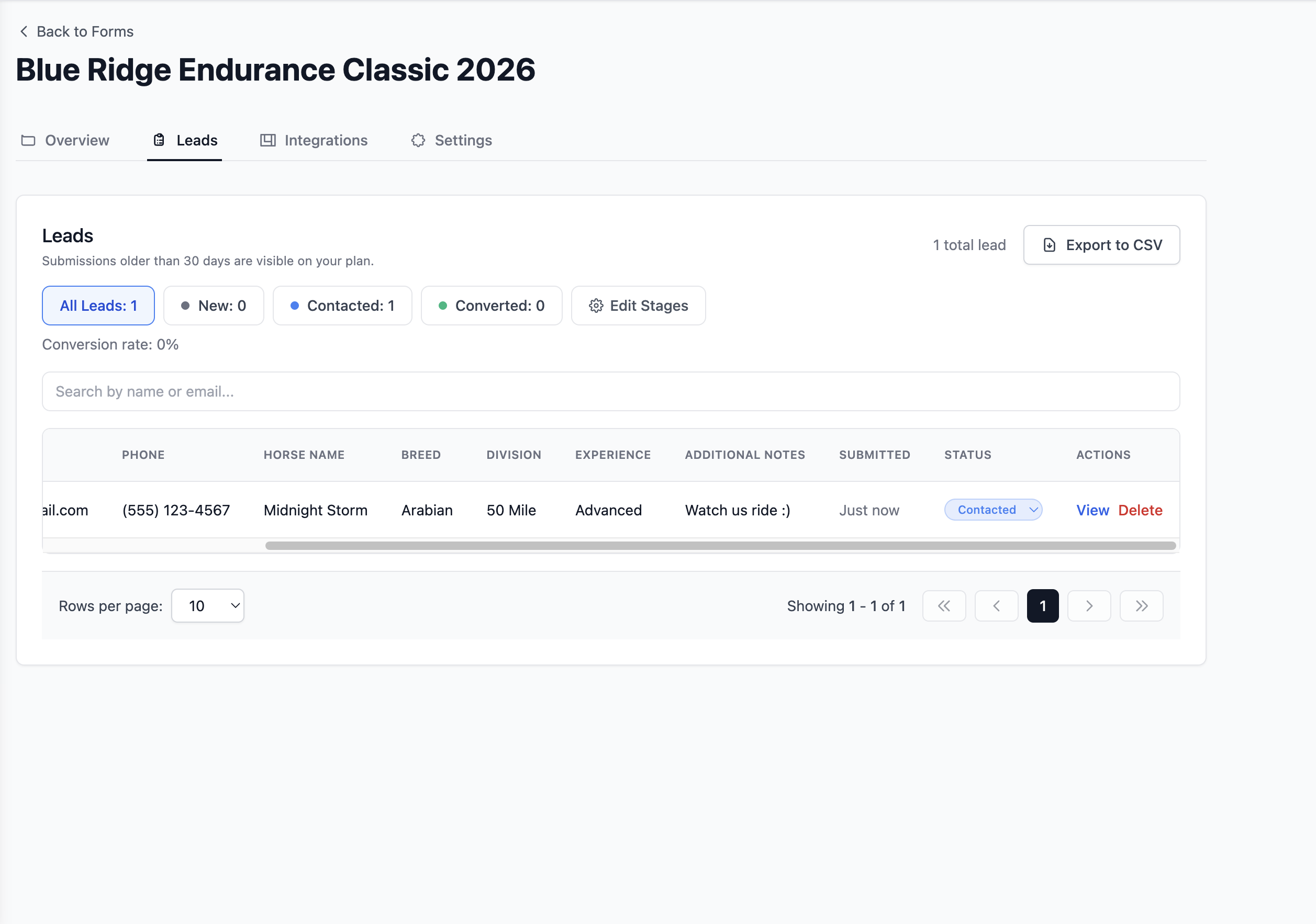Click the back chevron arrow icon
Screen dimensions: 1316x924
click(x=24, y=31)
